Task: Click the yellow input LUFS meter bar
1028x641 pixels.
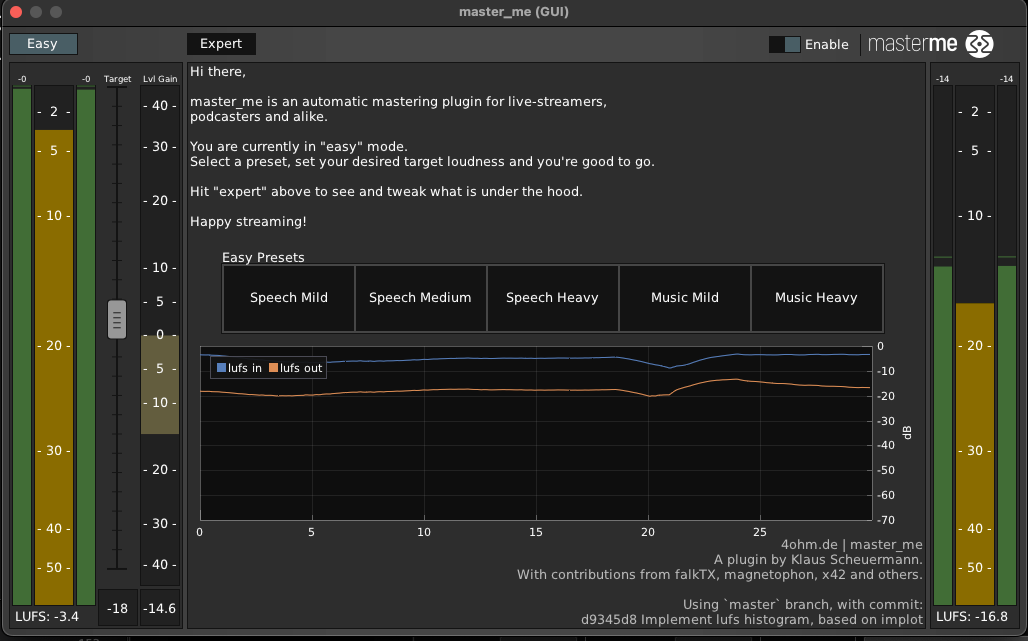Action: pyautogui.click(x=54, y=367)
